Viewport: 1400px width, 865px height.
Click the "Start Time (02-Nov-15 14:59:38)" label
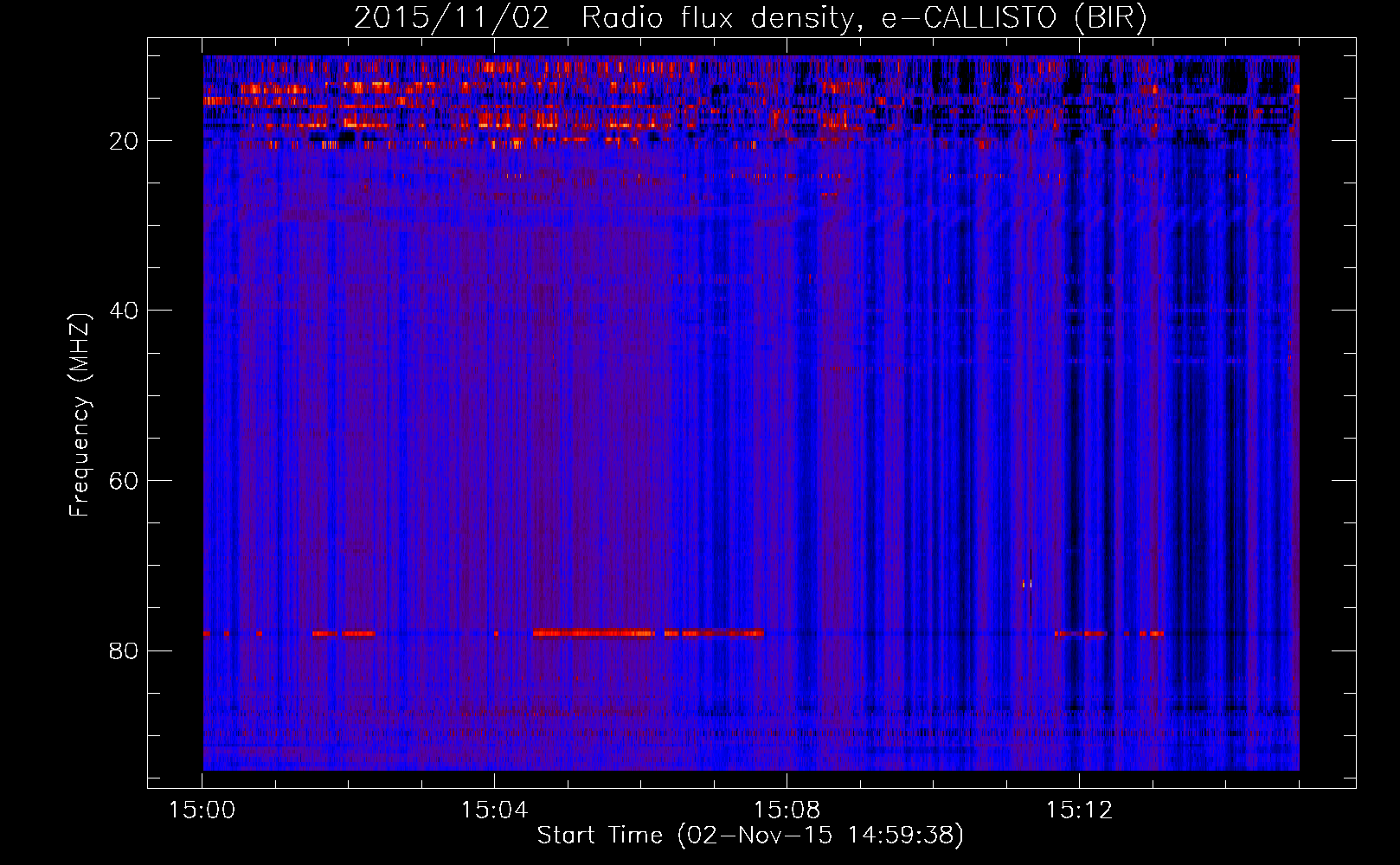coord(750,835)
